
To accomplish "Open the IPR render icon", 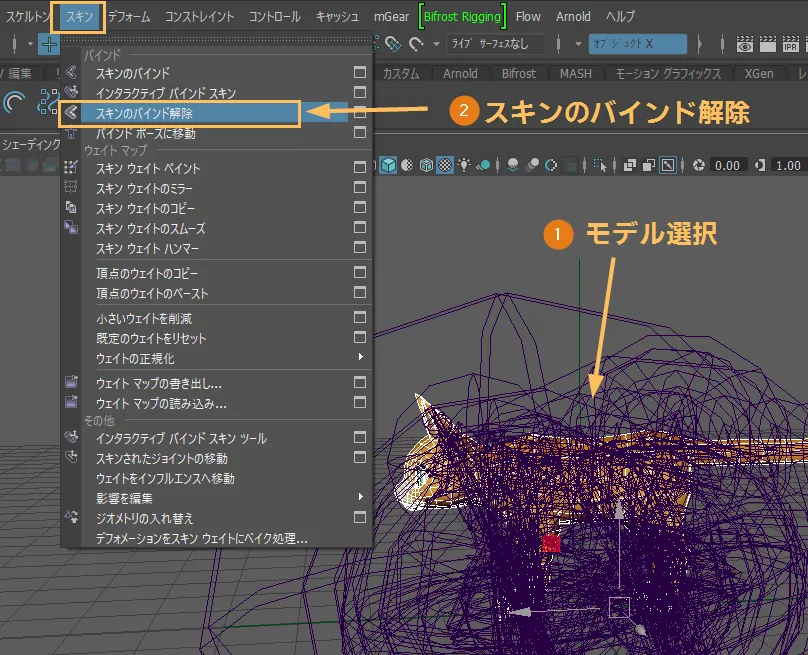I will tap(790, 44).
